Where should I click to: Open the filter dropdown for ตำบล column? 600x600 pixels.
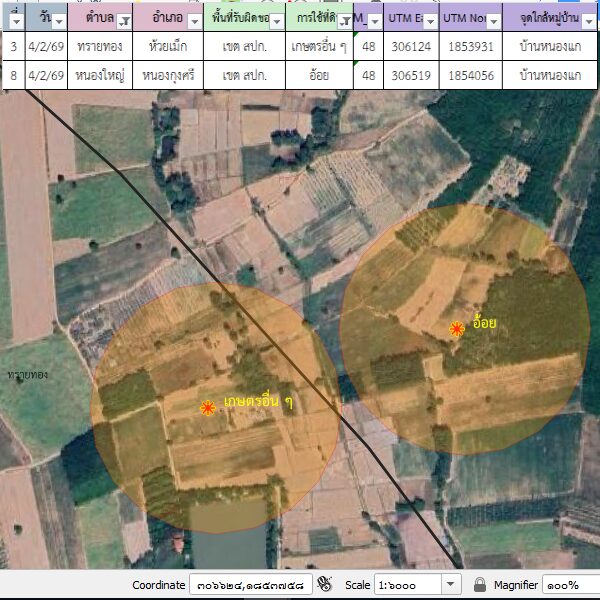tap(124, 21)
